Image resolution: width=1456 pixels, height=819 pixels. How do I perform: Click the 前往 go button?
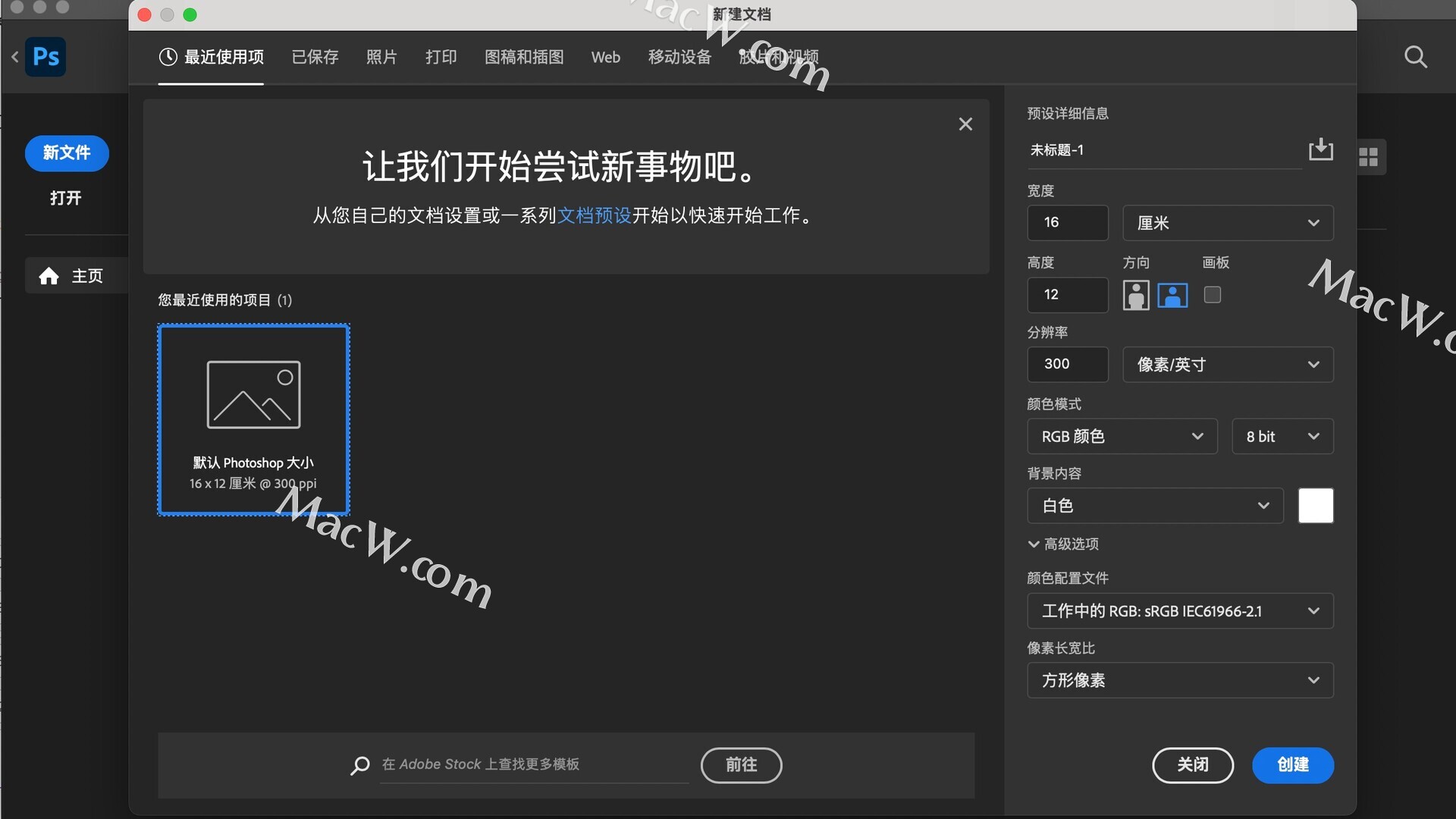741,764
